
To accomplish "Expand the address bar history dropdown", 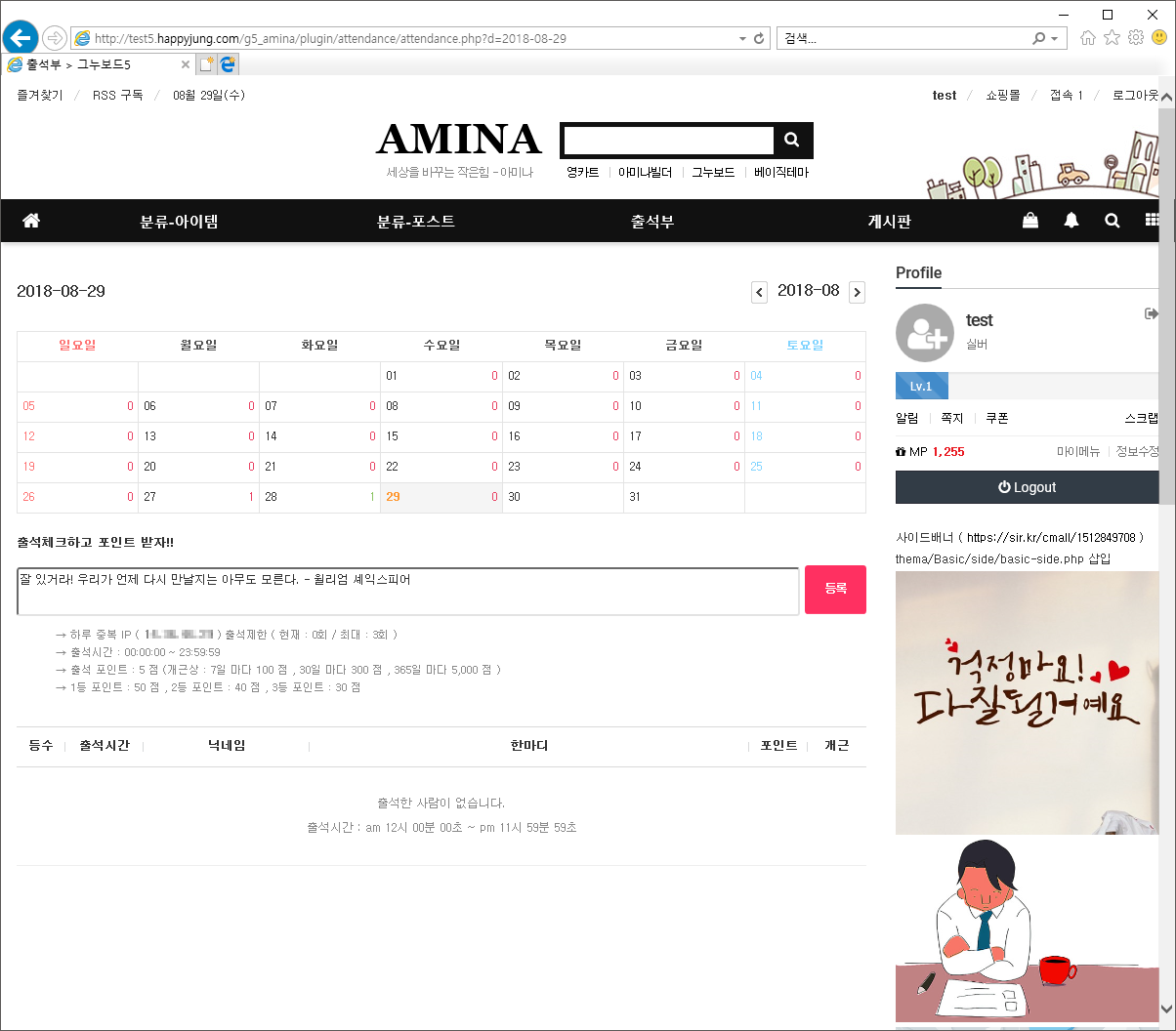I will click(x=742, y=39).
